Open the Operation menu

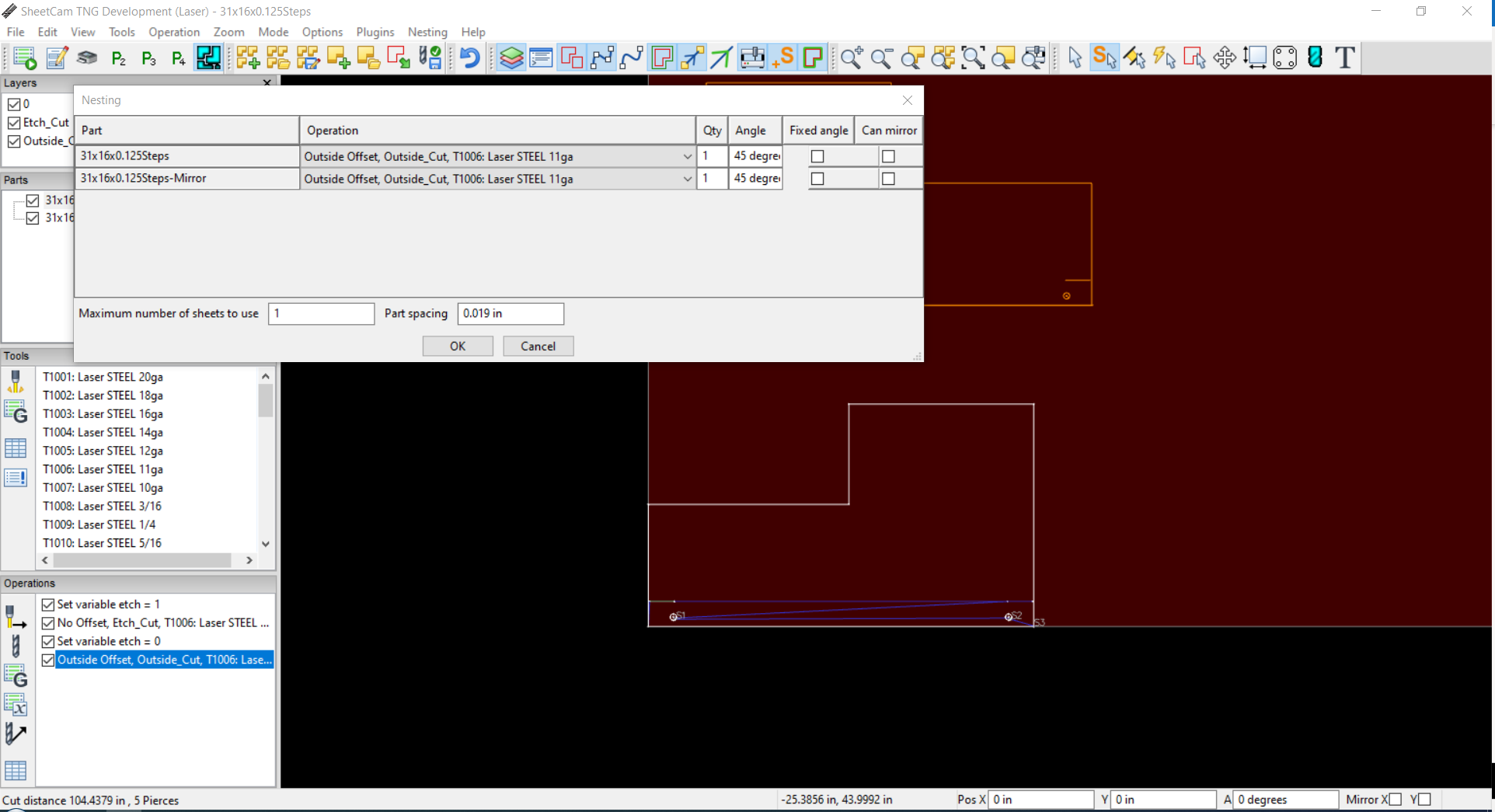pyautogui.click(x=174, y=32)
